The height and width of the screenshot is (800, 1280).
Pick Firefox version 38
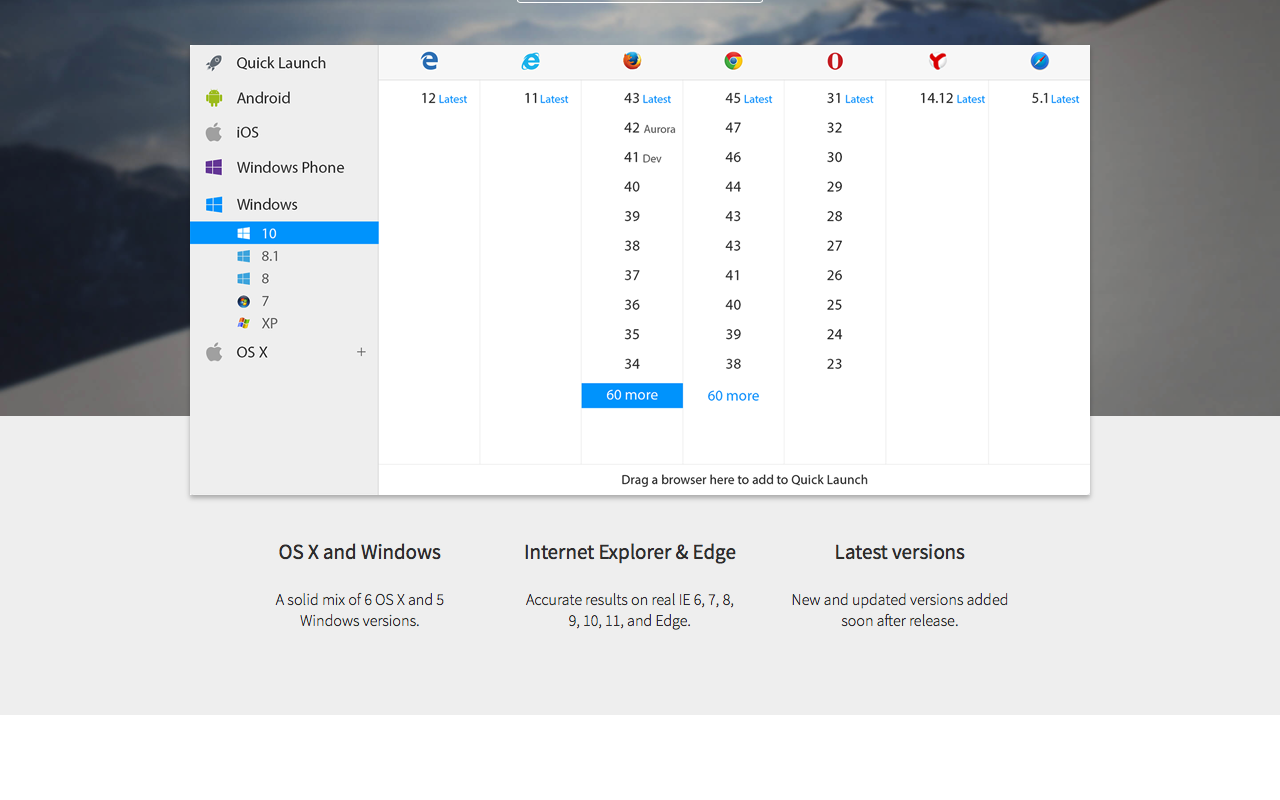(x=632, y=246)
